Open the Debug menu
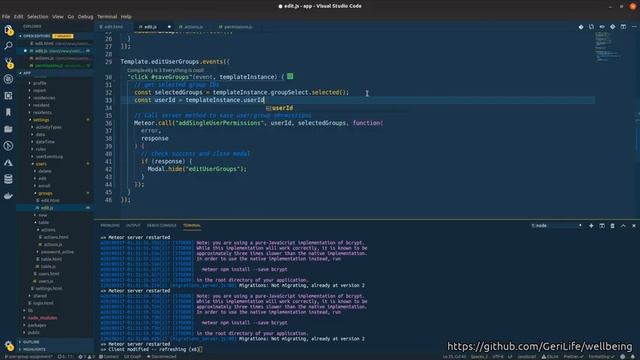This screenshot has height=360, width=640. click(85, 17)
